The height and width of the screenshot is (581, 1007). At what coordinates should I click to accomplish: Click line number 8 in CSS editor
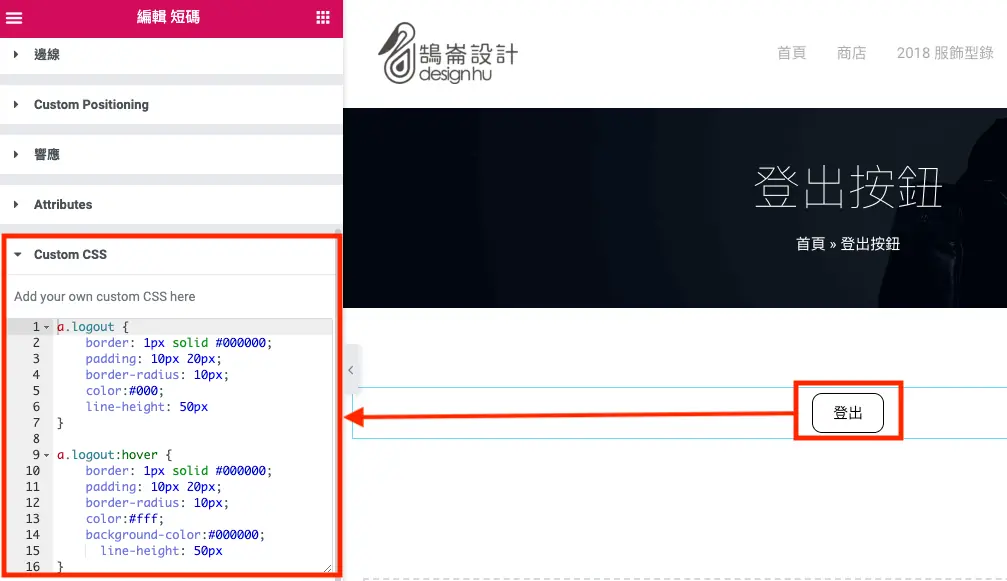tap(36, 439)
